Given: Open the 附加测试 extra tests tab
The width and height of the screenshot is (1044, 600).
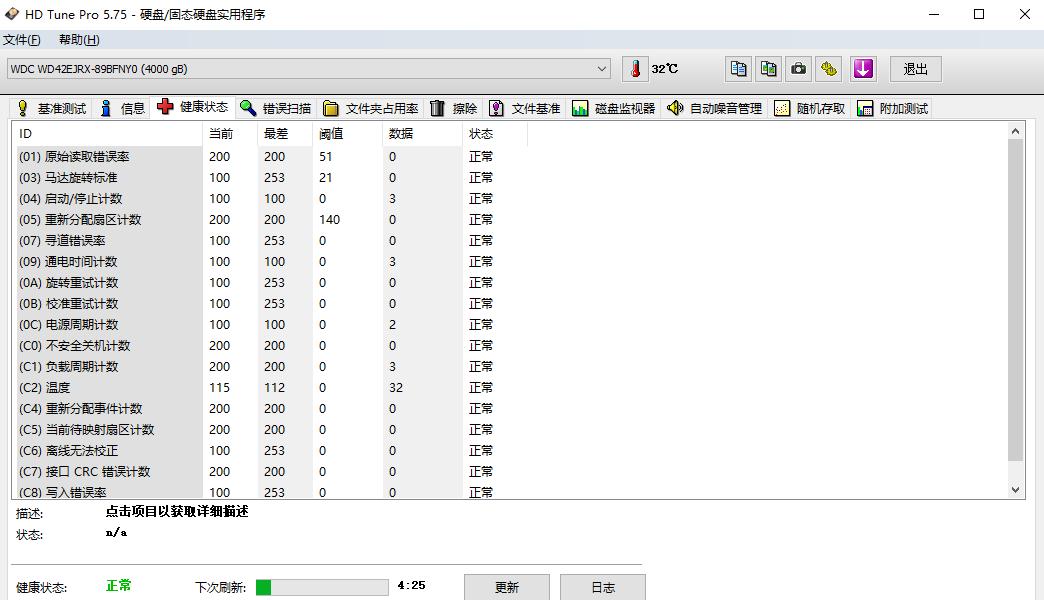Looking at the screenshot, I should click(x=892, y=108).
